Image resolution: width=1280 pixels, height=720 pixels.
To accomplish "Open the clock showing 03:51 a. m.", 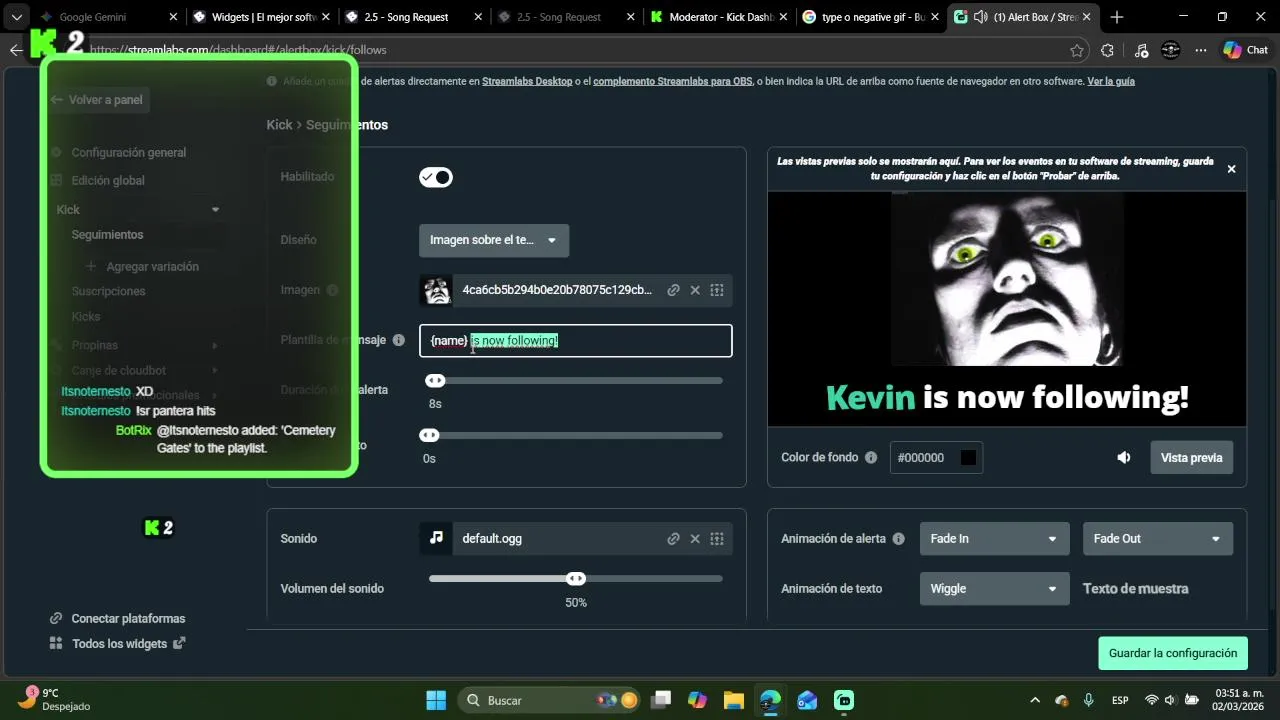I will (1239, 700).
